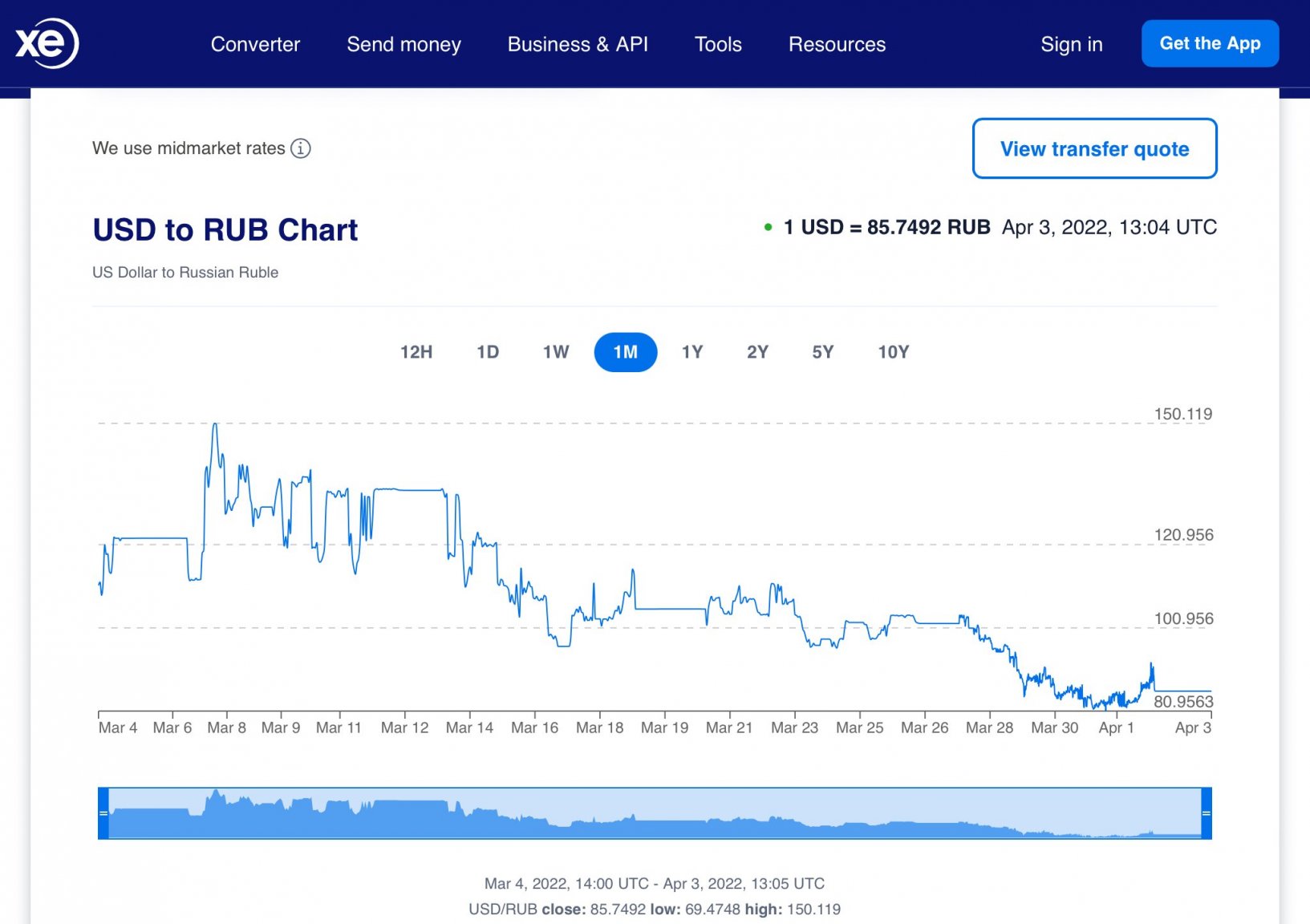Expand the Business & API menu
The image size is (1310, 924).
click(x=578, y=44)
